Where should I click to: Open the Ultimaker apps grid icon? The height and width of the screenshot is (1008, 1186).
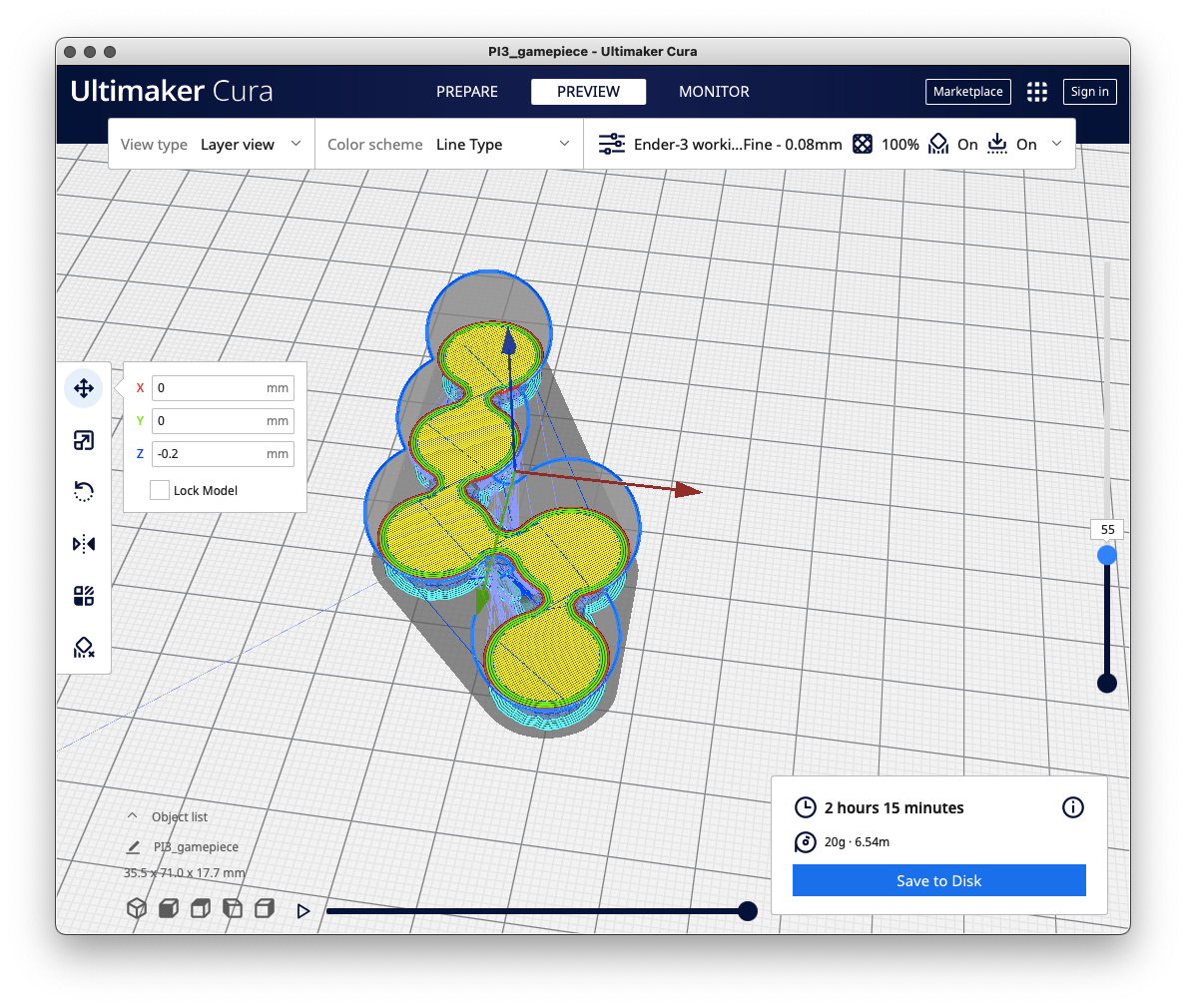coord(1037,92)
